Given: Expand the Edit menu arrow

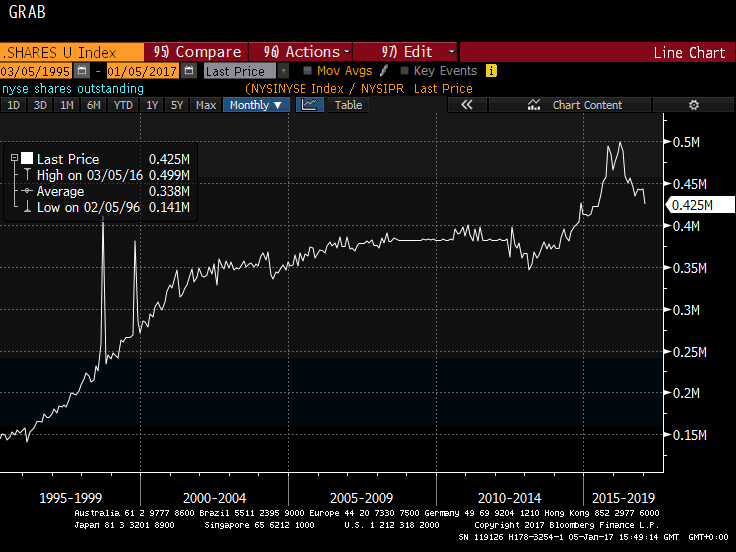Looking at the screenshot, I should tap(451, 52).
